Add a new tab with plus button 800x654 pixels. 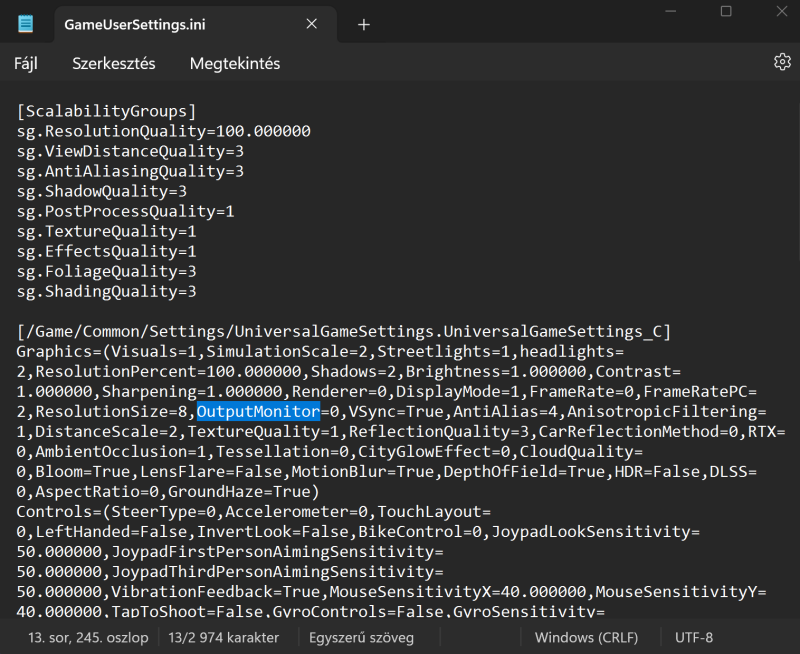pos(363,24)
